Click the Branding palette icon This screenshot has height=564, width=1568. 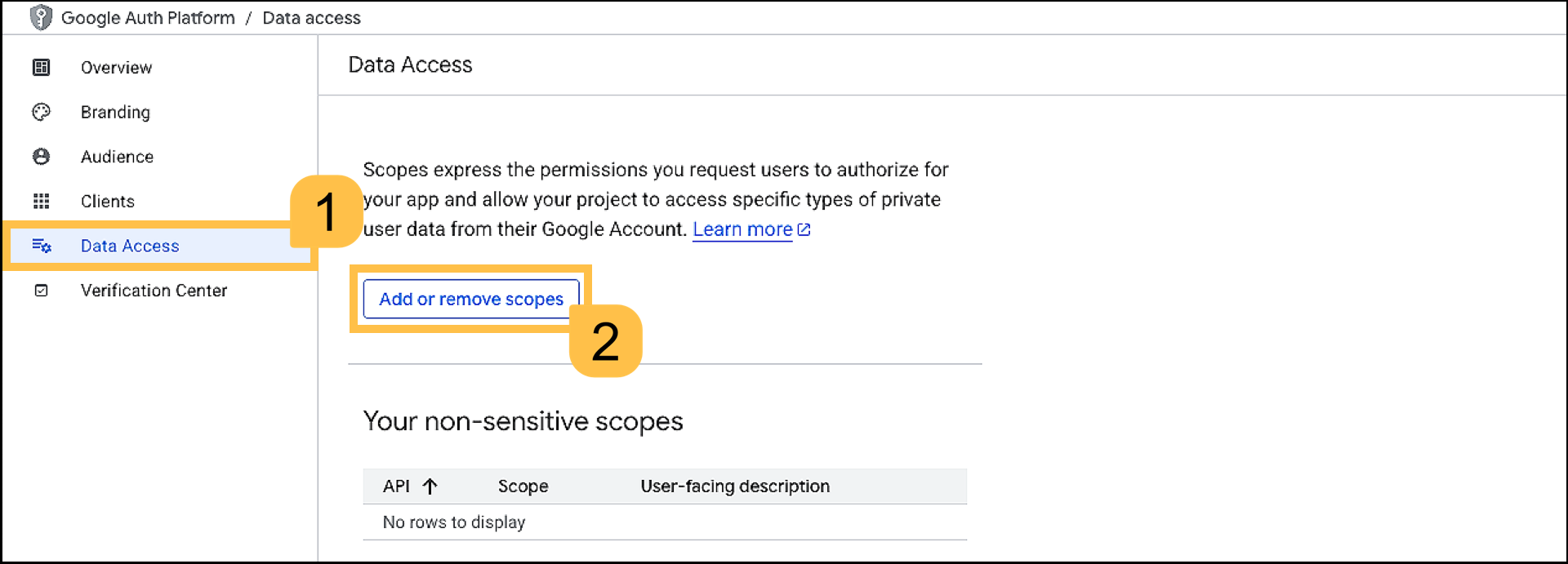(41, 112)
